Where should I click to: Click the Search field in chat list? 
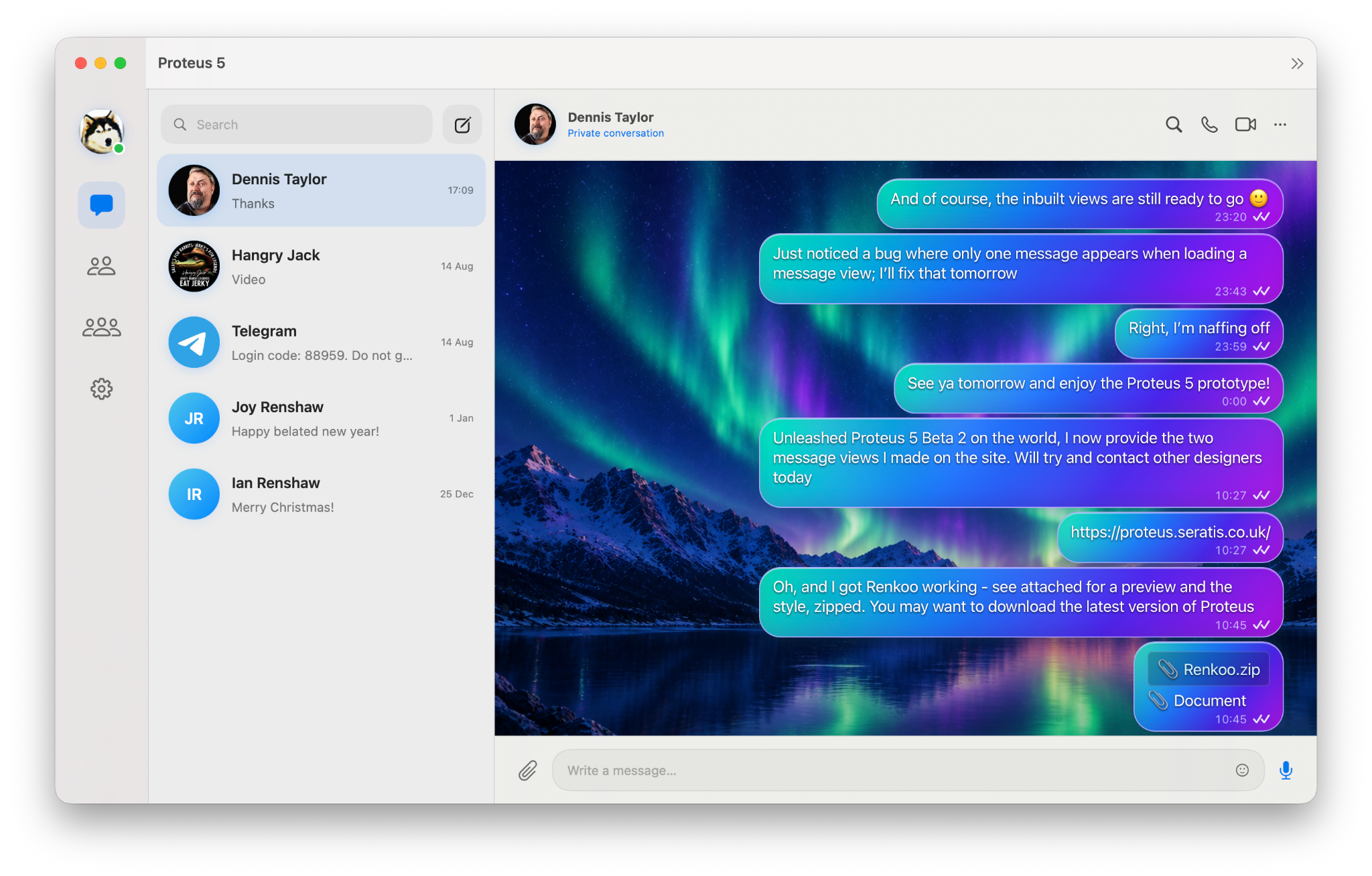click(297, 125)
